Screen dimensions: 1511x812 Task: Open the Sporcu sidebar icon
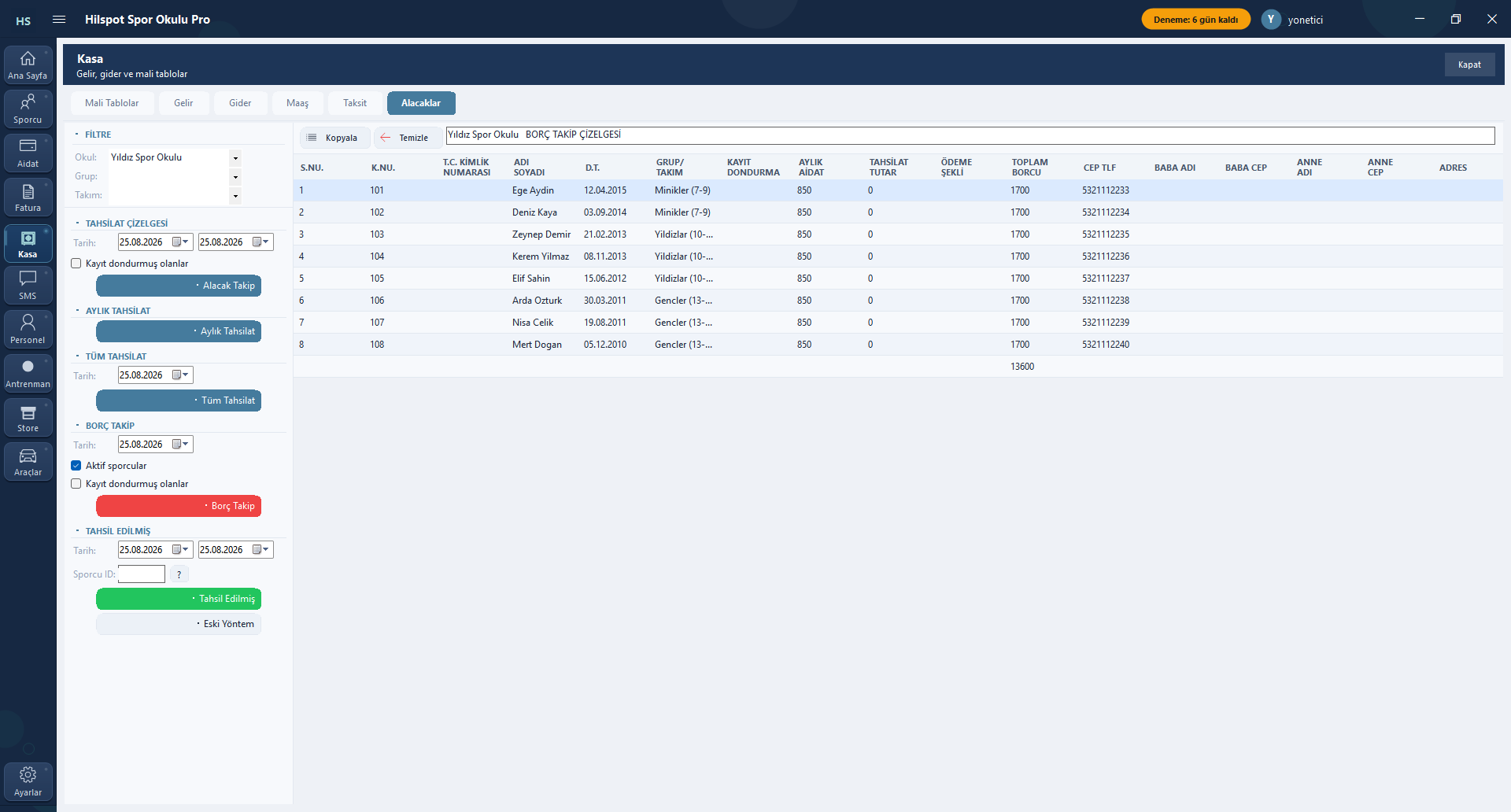tap(28, 109)
